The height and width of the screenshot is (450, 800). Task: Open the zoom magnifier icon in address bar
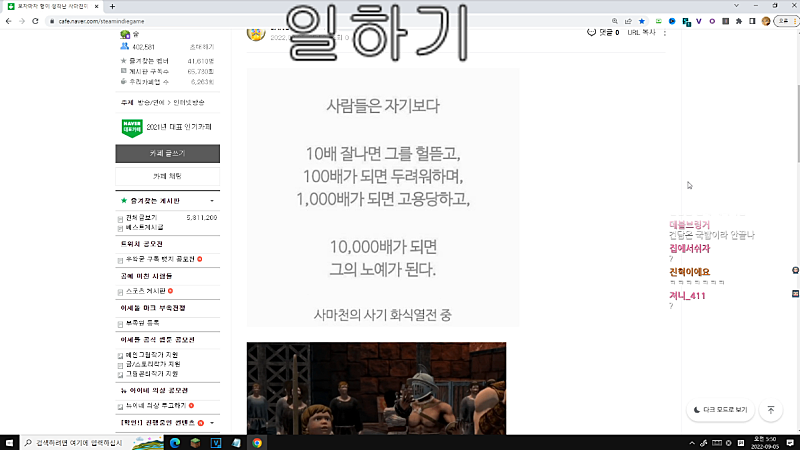[x=615, y=21]
